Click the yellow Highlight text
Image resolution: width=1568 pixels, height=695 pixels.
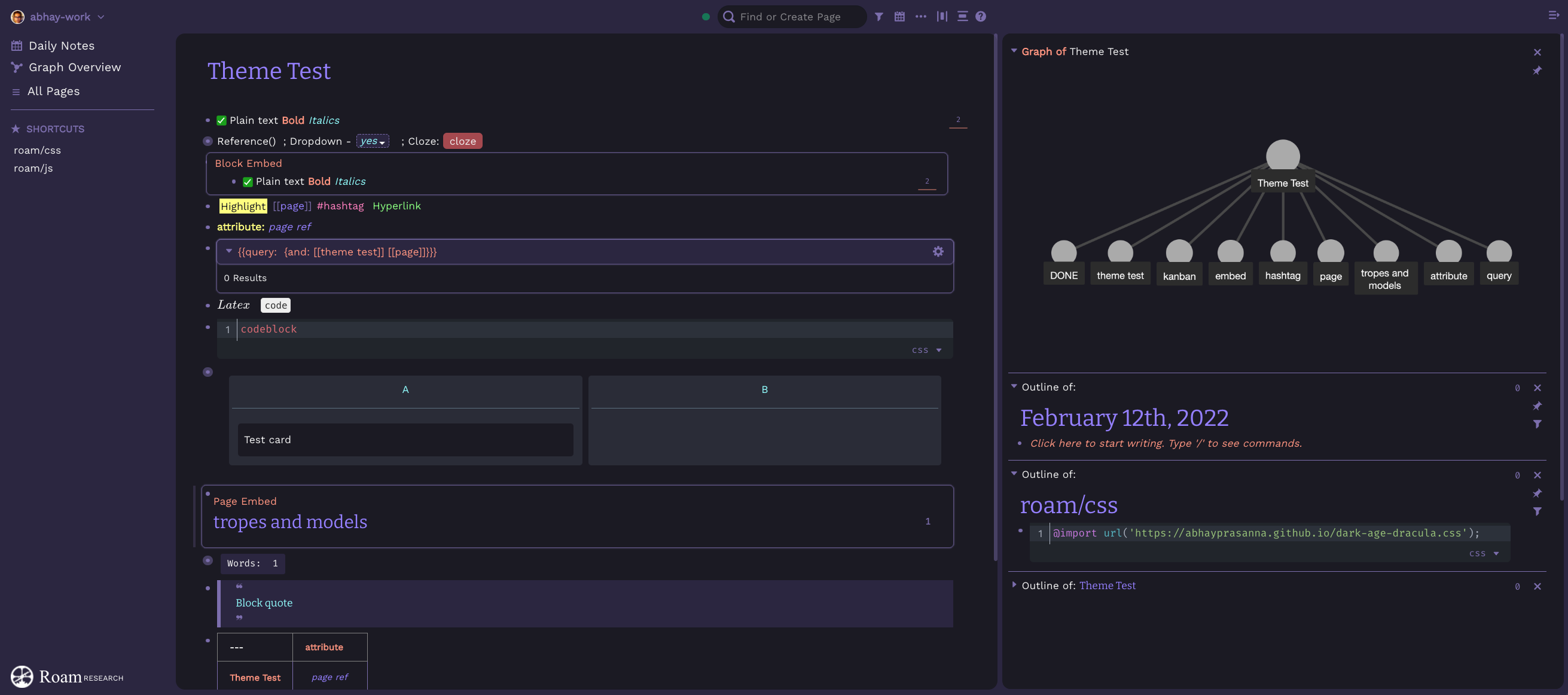[242, 206]
